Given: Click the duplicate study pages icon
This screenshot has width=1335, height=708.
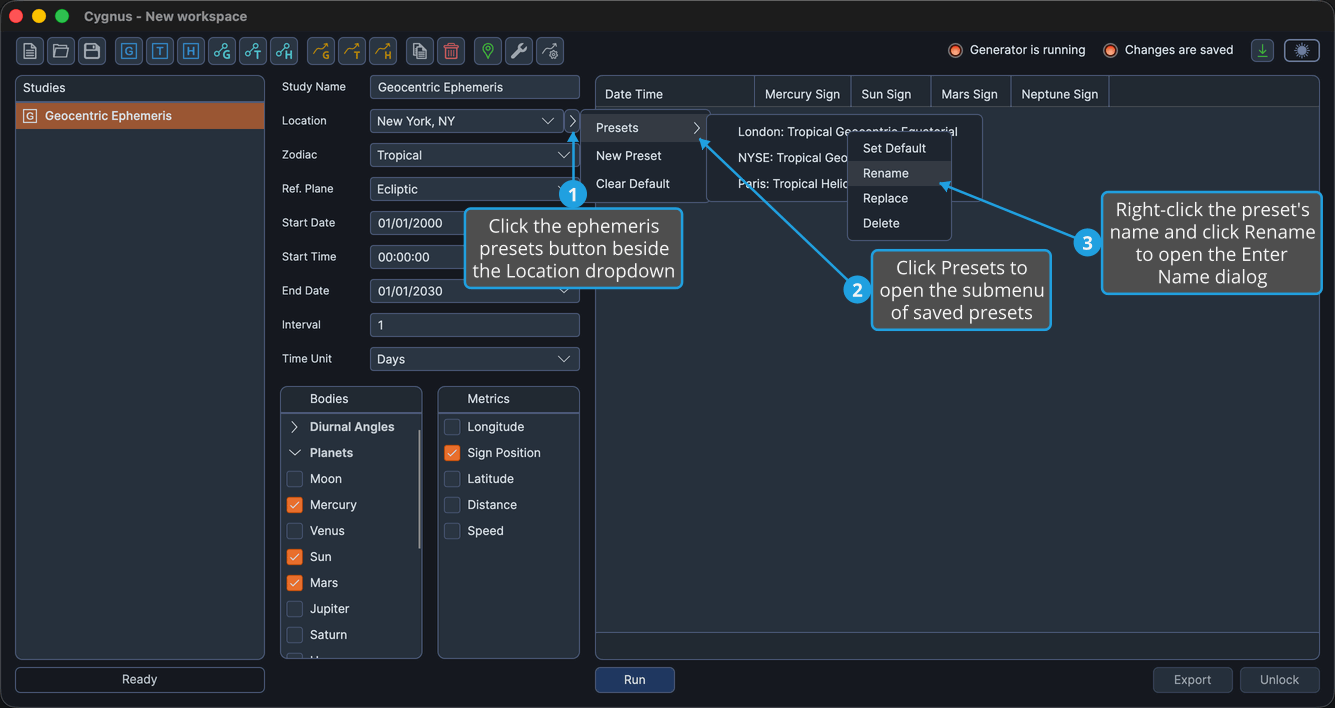Looking at the screenshot, I should [420, 51].
